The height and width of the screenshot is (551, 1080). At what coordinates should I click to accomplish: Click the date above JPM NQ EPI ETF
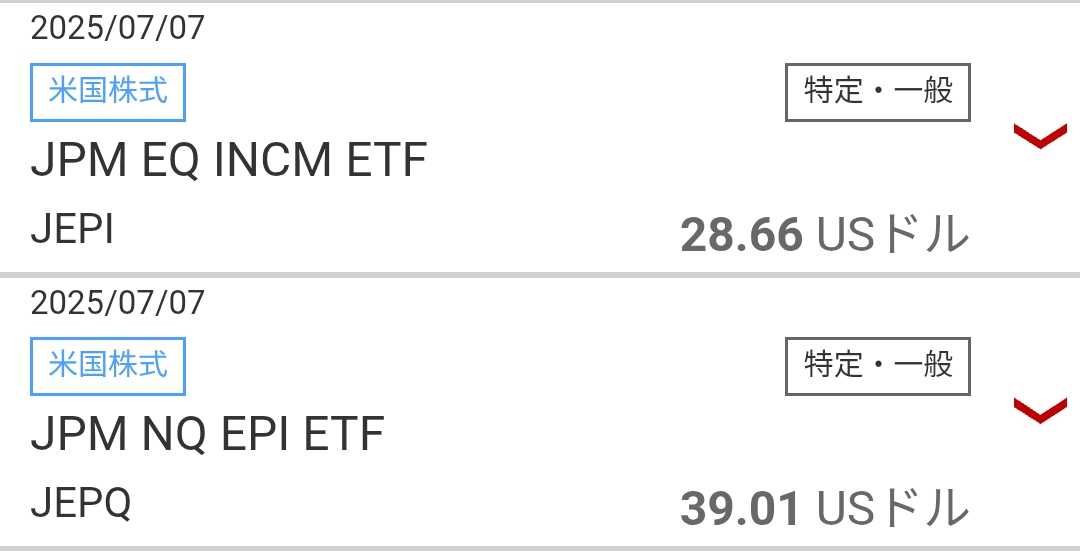coord(118,302)
